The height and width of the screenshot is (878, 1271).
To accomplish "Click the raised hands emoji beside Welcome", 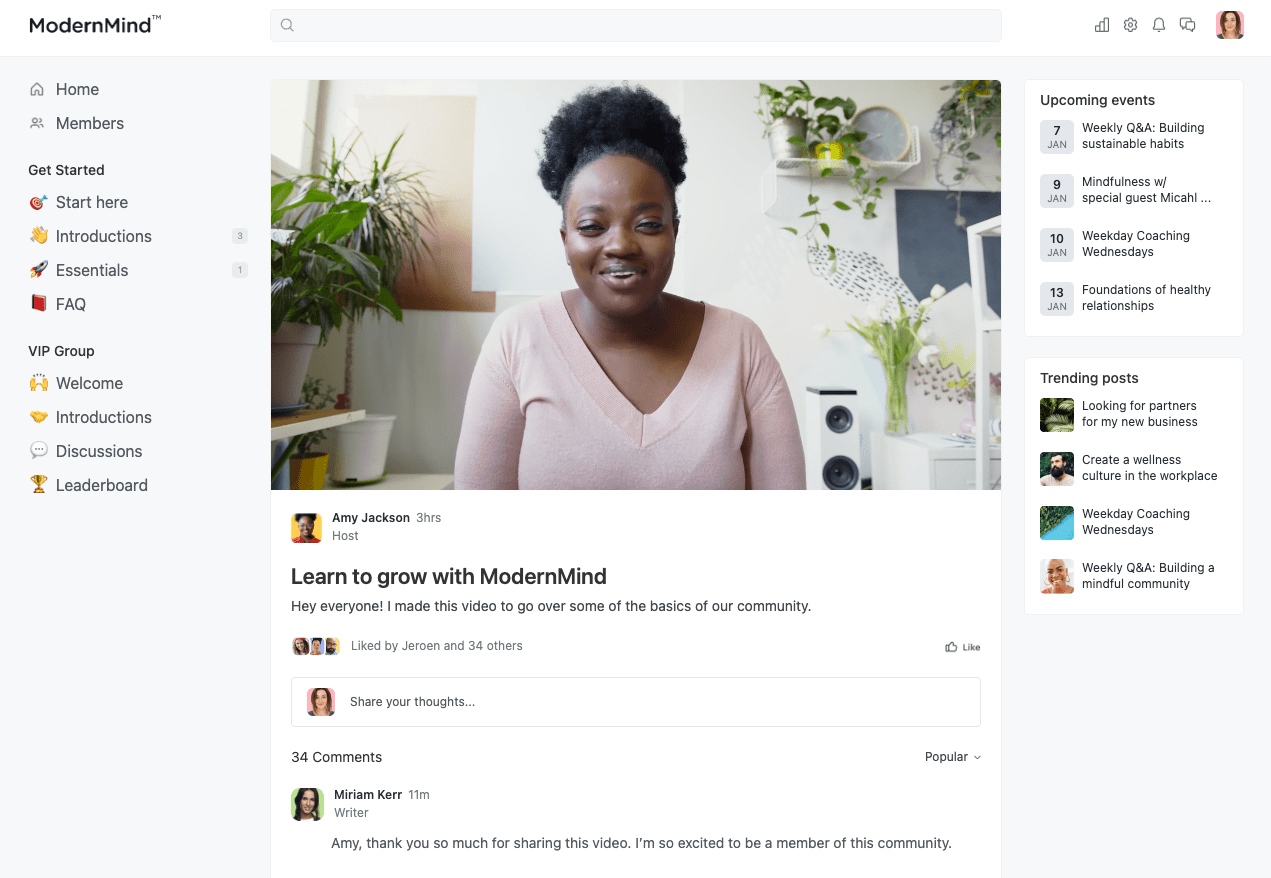I will (x=38, y=383).
